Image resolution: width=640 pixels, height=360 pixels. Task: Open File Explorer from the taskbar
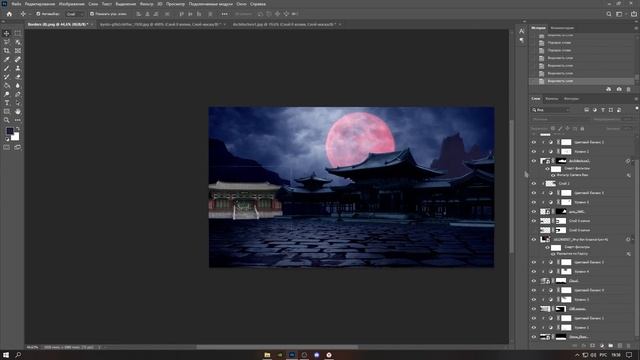coord(267,355)
